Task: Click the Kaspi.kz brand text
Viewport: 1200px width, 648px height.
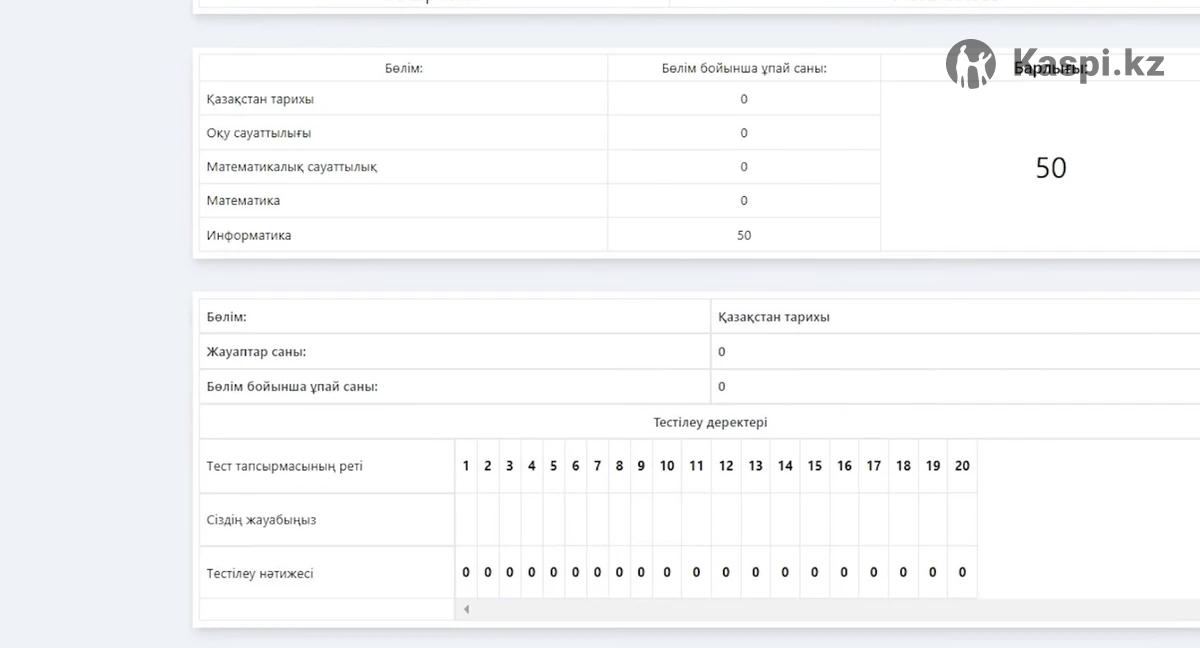Action: tap(1088, 63)
